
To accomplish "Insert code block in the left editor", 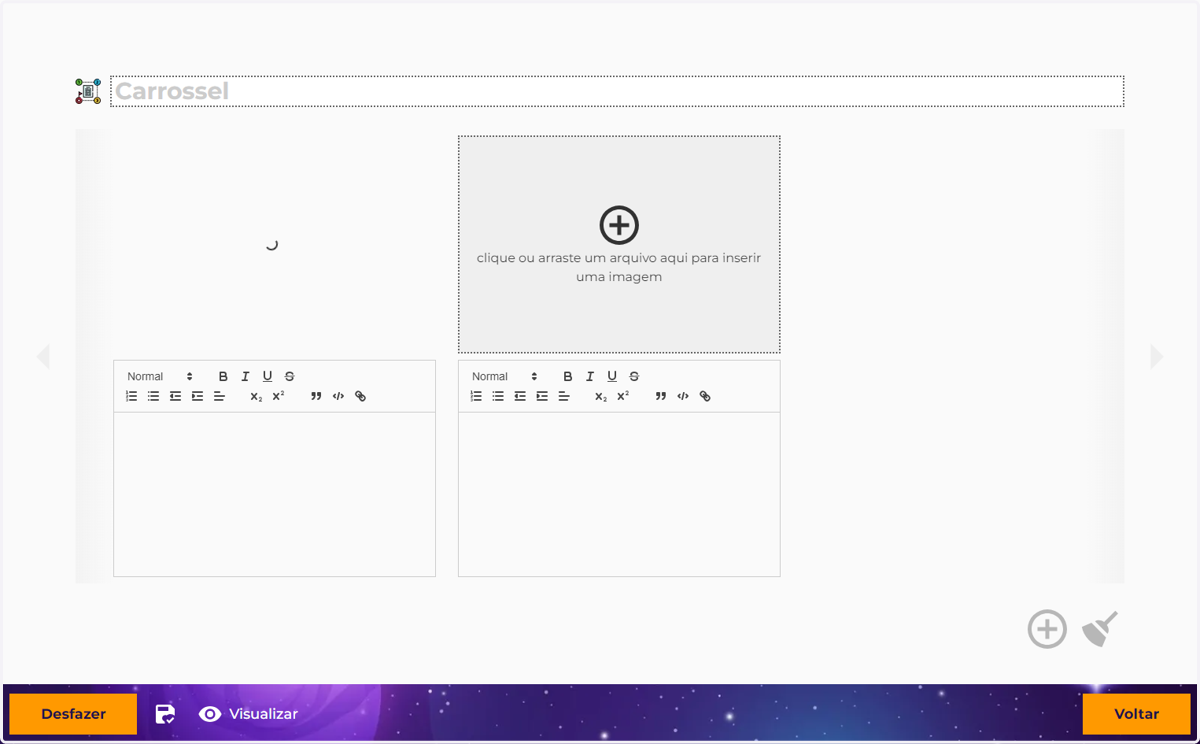I will pyautogui.click(x=338, y=396).
